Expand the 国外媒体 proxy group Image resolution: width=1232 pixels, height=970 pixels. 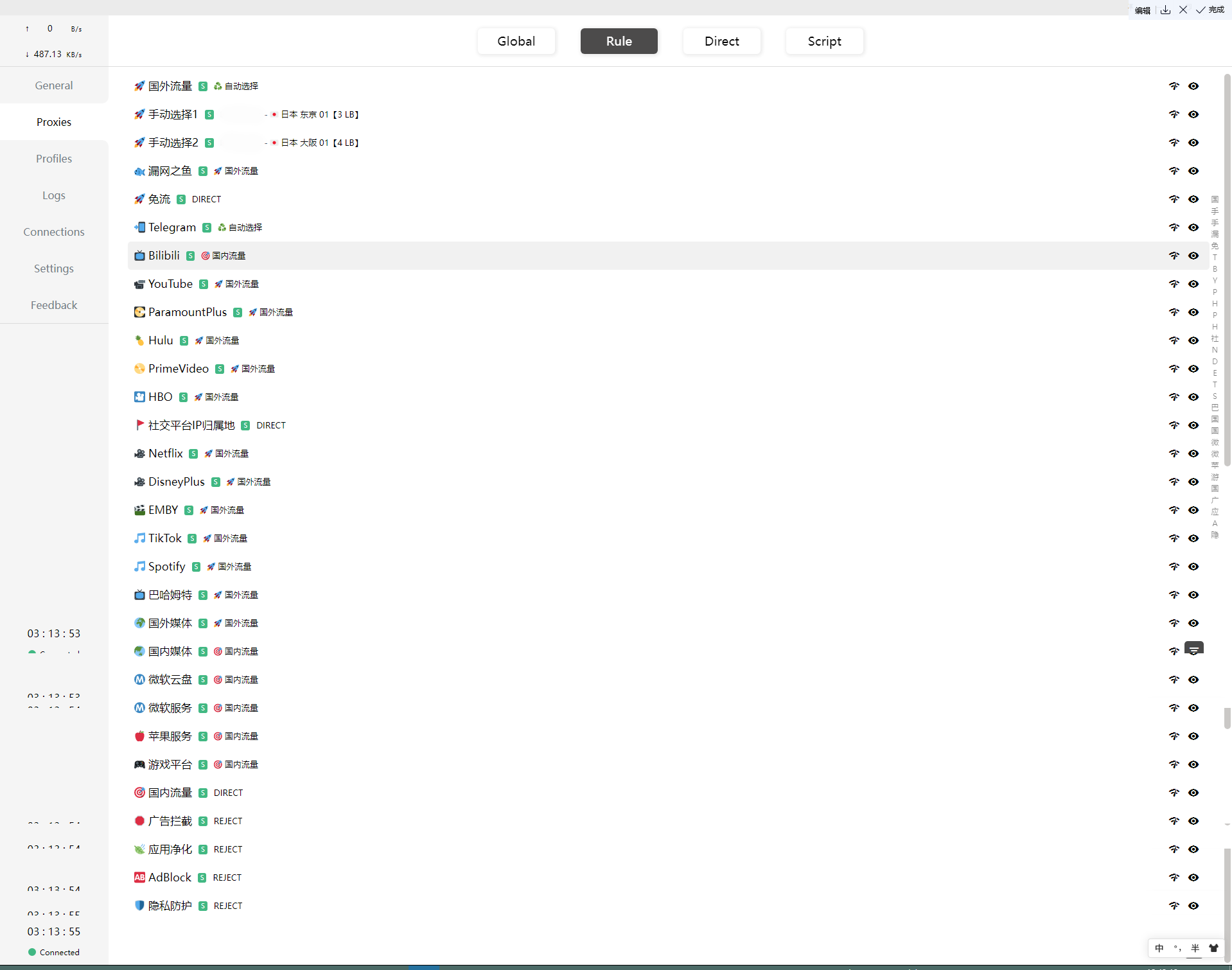click(x=668, y=623)
